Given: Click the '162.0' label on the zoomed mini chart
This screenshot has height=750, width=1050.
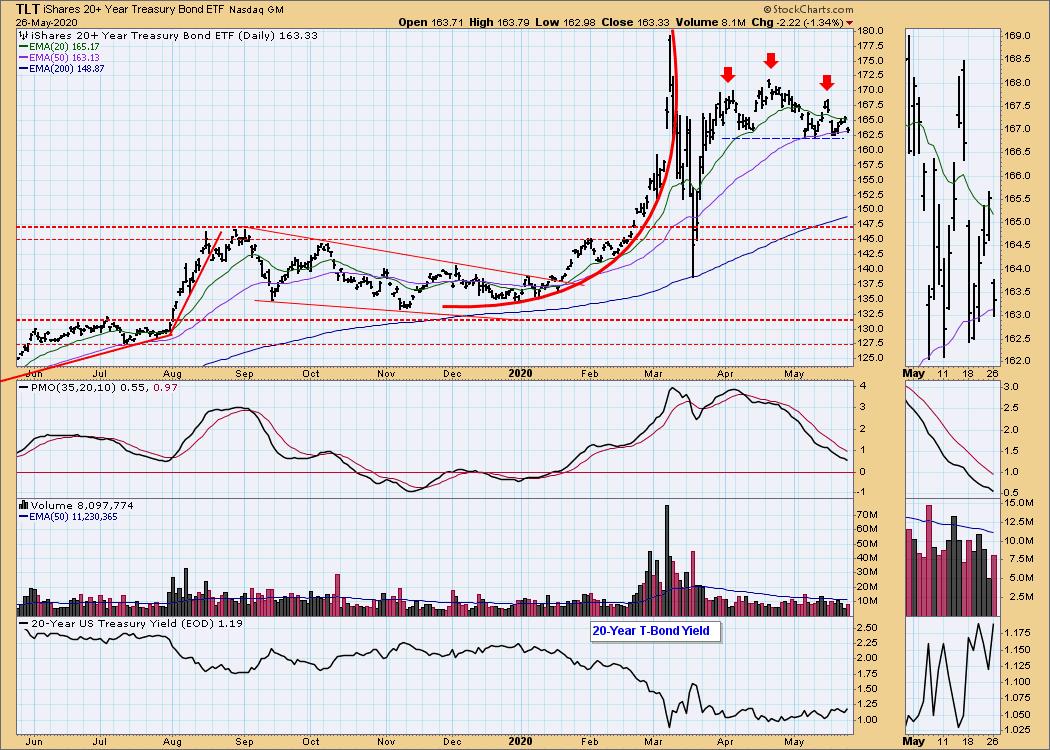Looking at the screenshot, I should point(1015,360).
